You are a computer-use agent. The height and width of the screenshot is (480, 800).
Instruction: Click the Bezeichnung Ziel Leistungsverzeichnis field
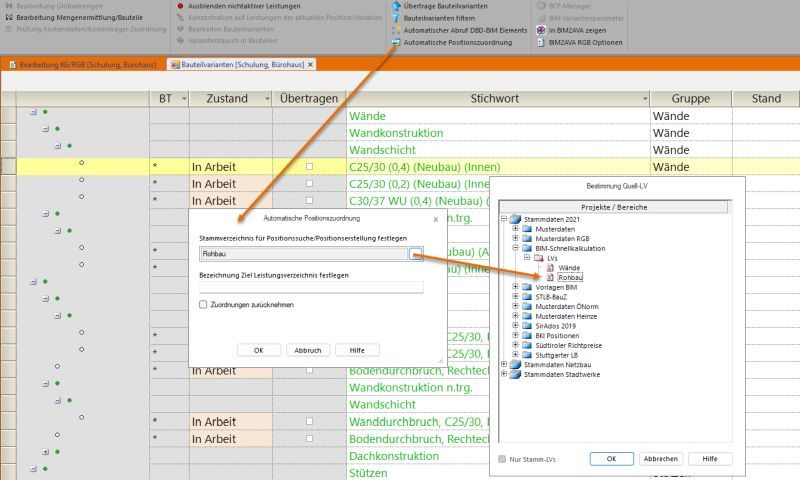[310, 287]
